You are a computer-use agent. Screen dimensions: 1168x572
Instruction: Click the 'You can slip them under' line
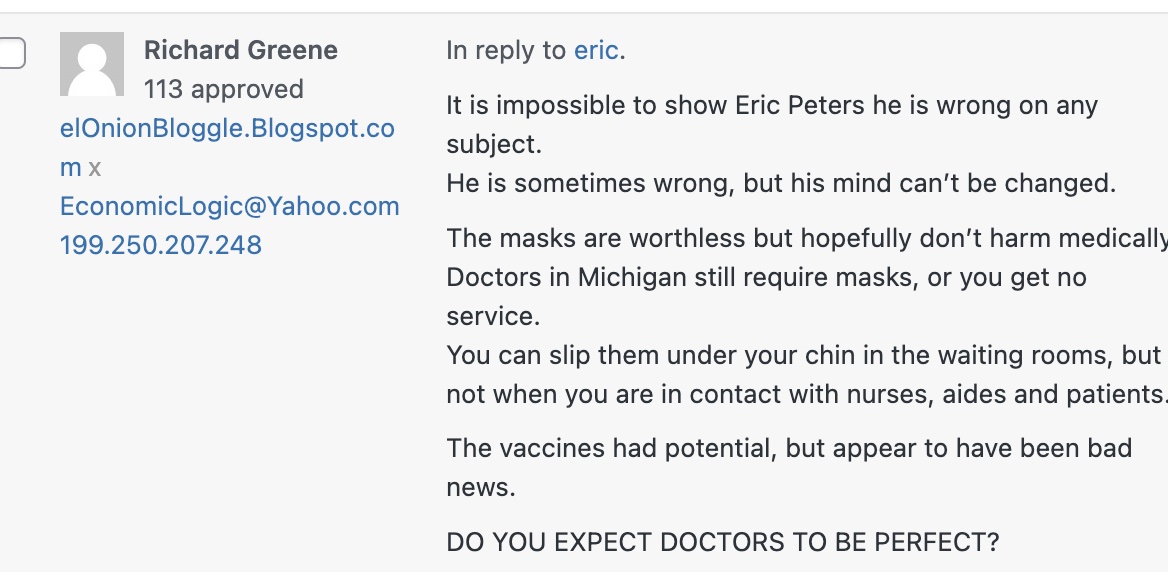[x=803, y=355]
